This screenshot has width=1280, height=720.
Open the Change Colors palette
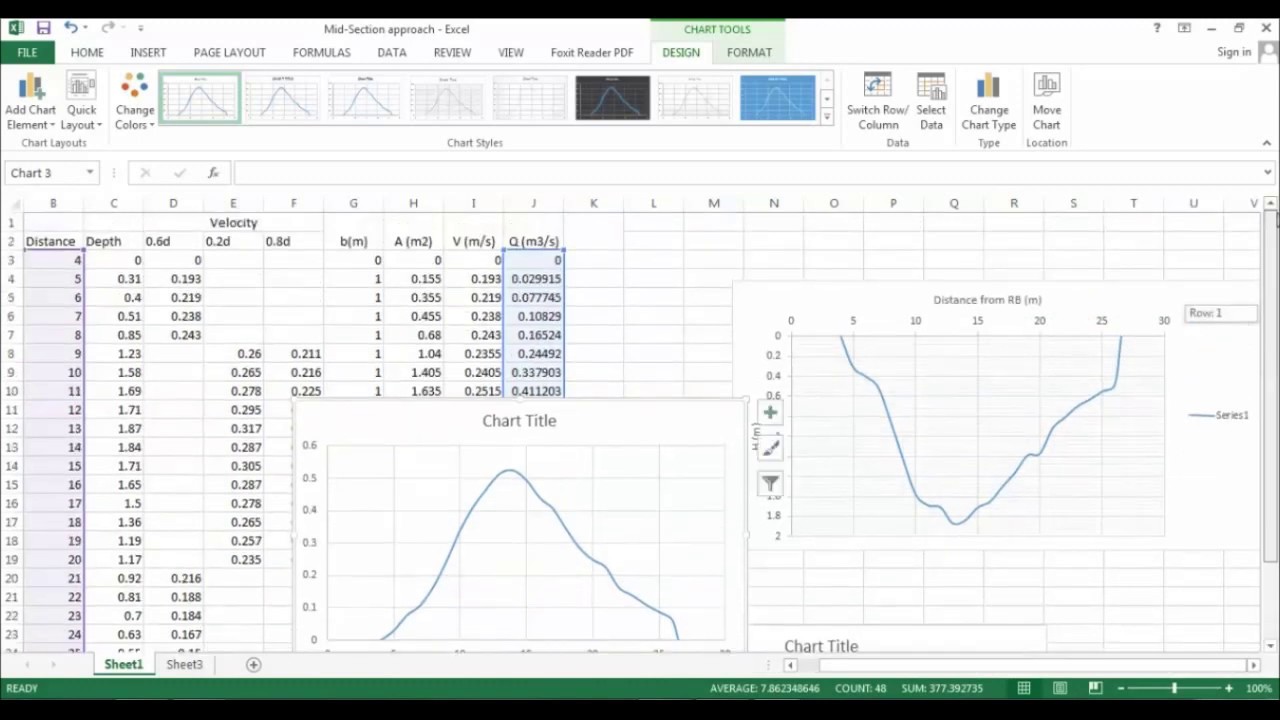[x=135, y=101]
